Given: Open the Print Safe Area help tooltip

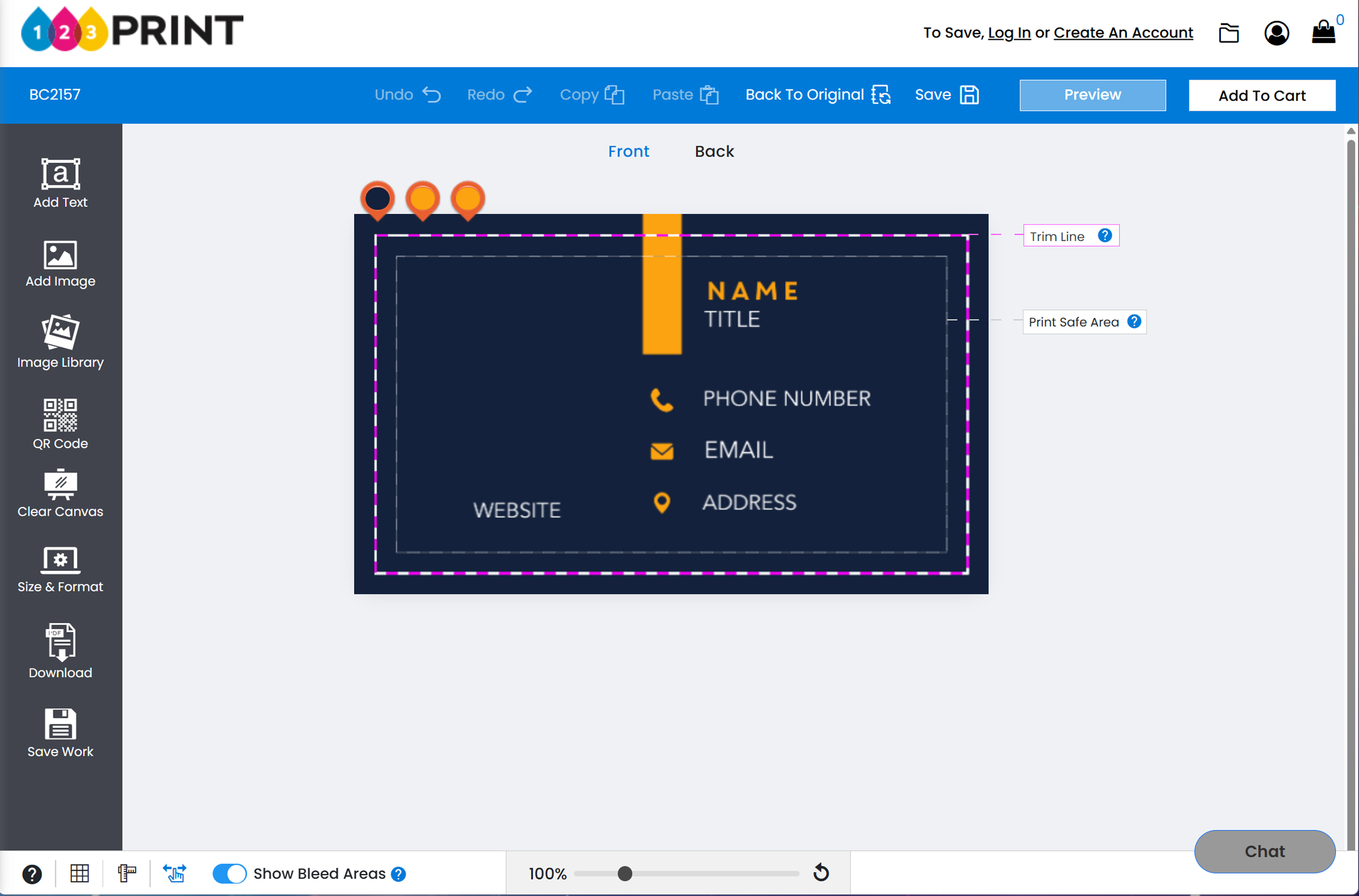Looking at the screenshot, I should [x=1134, y=321].
